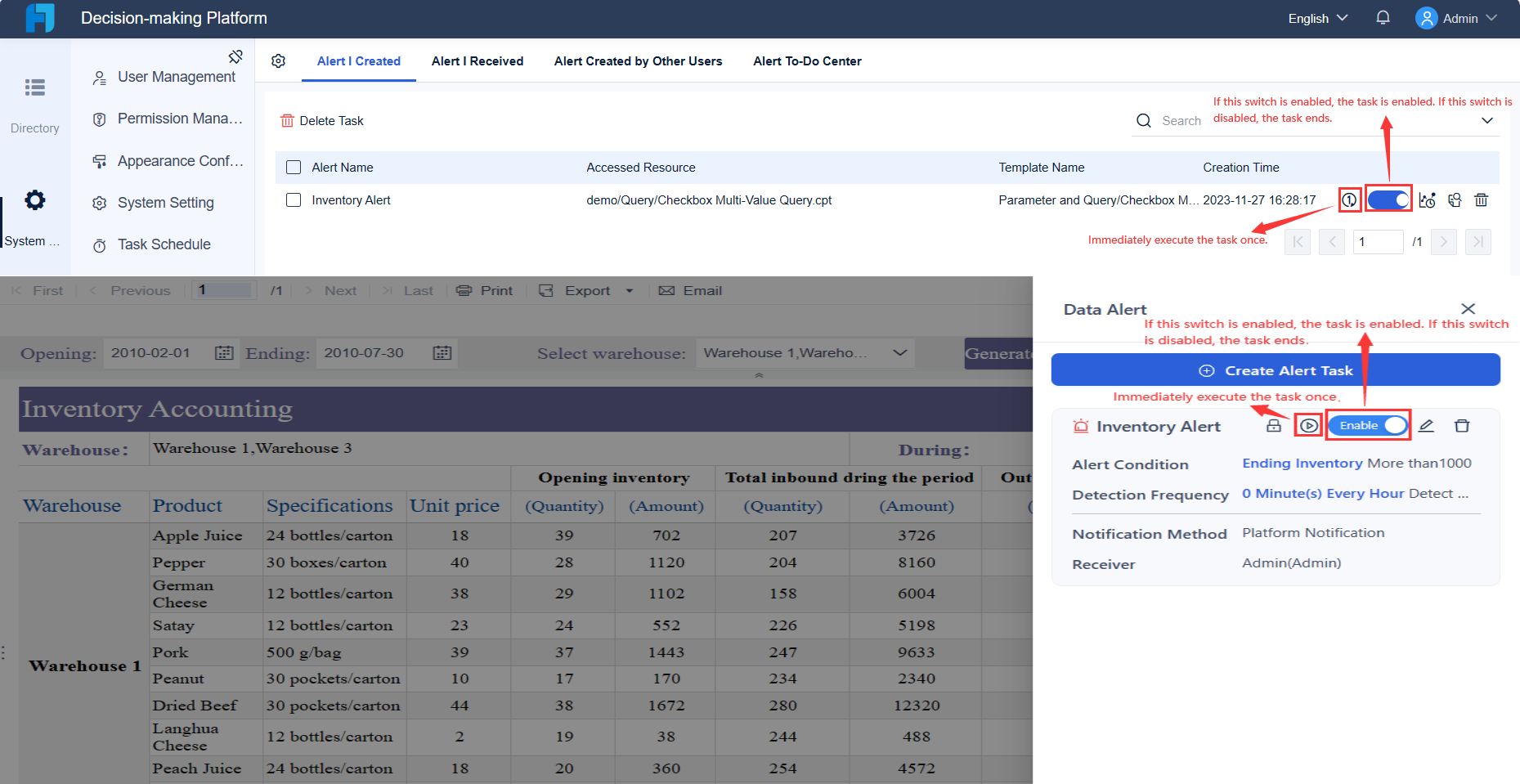Click the Create Alert Task button
The height and width of the screenshot is (784, 1520).
coord(1276,370)
